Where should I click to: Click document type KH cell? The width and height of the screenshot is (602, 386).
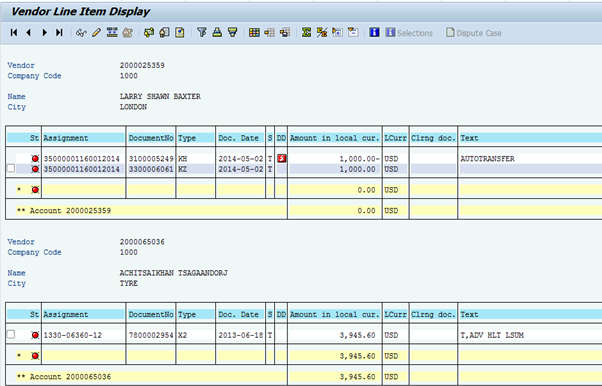pyautogui.click(x=196, y=159)
